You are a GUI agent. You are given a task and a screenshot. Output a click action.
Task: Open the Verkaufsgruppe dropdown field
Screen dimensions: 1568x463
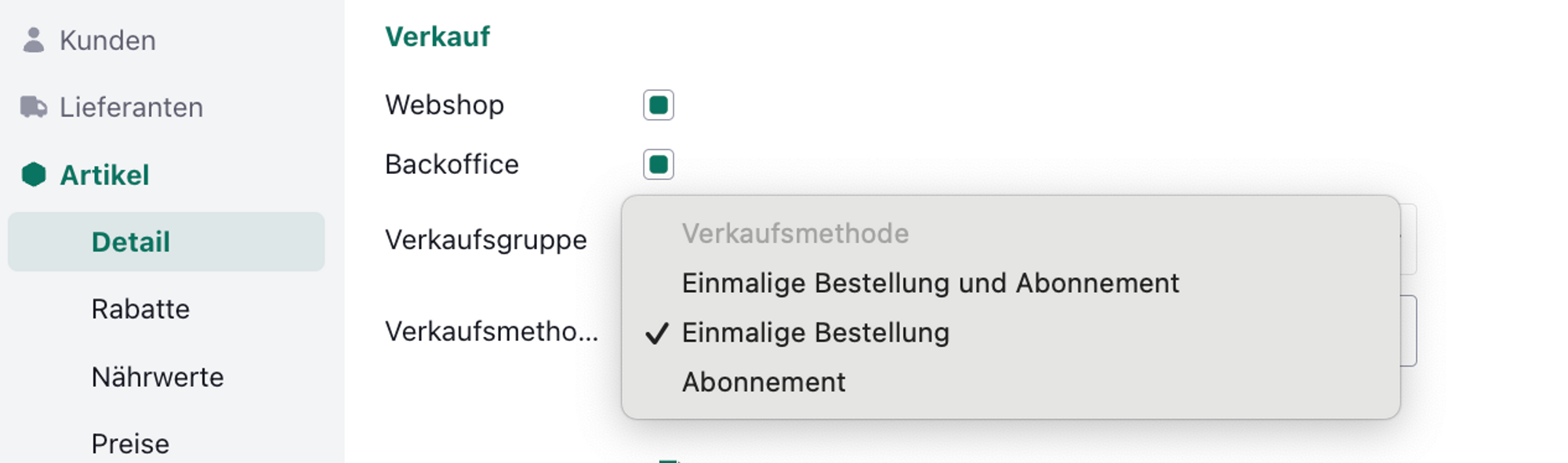pyautogui.click(x=1409, y=240)
